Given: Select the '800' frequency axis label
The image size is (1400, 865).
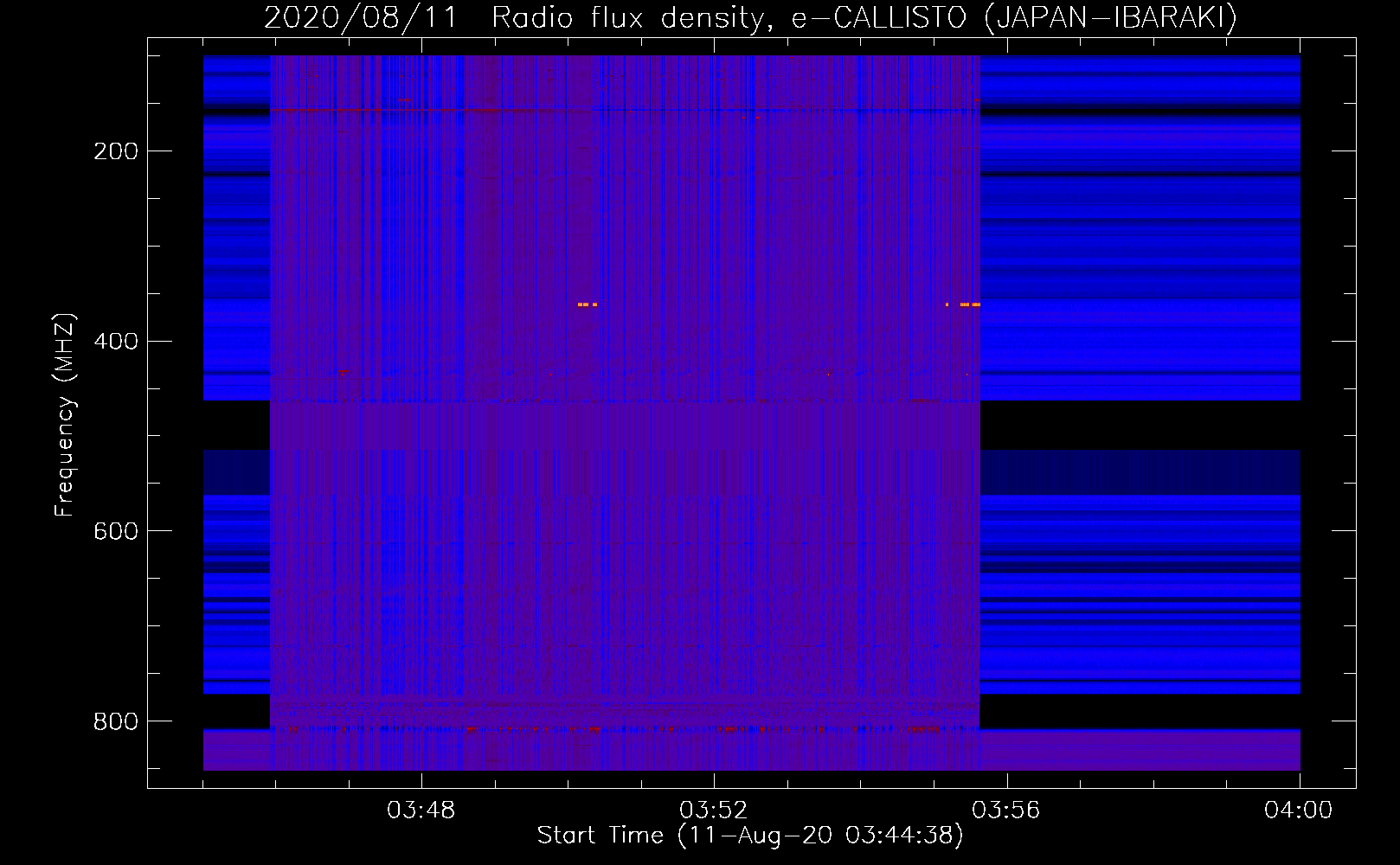Looking at the screenshot, I should click(116, 721).
